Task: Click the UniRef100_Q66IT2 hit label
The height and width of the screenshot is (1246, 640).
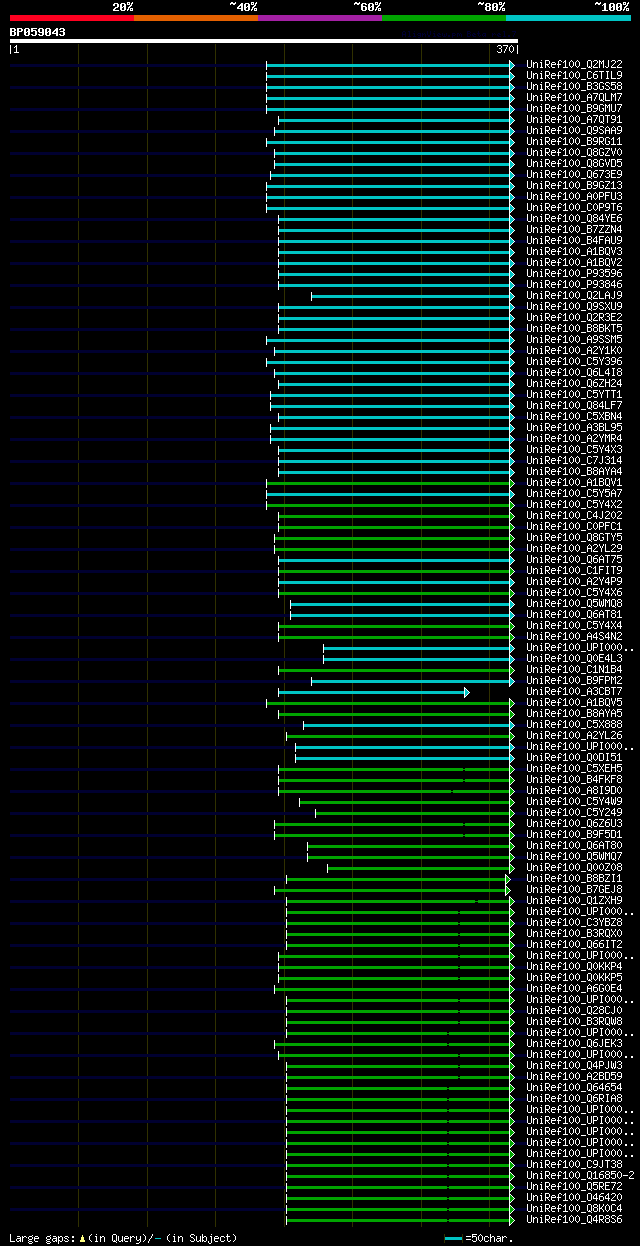Action: tap(574, 944)
